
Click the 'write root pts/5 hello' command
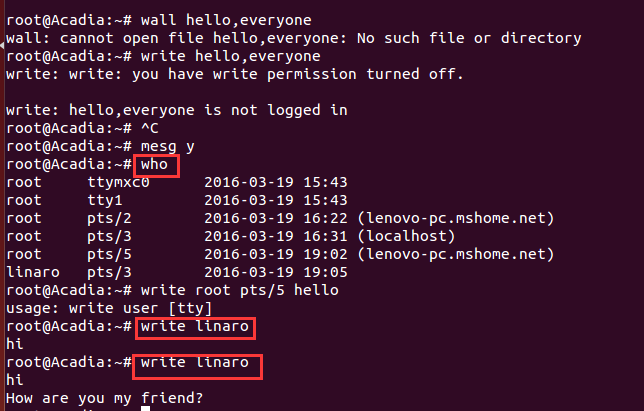tap(239, 290)
